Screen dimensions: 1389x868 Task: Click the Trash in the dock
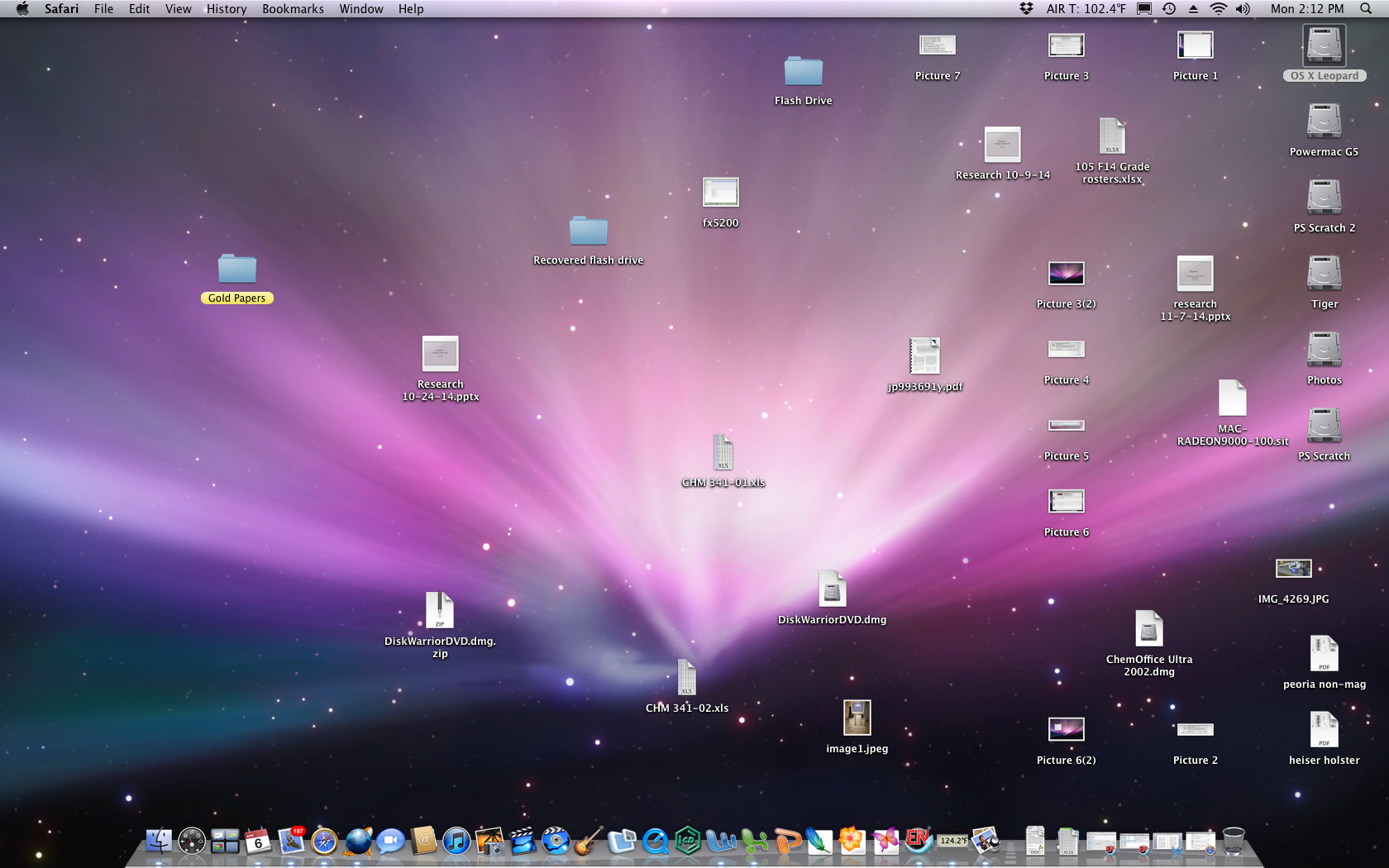[1233, 842]
